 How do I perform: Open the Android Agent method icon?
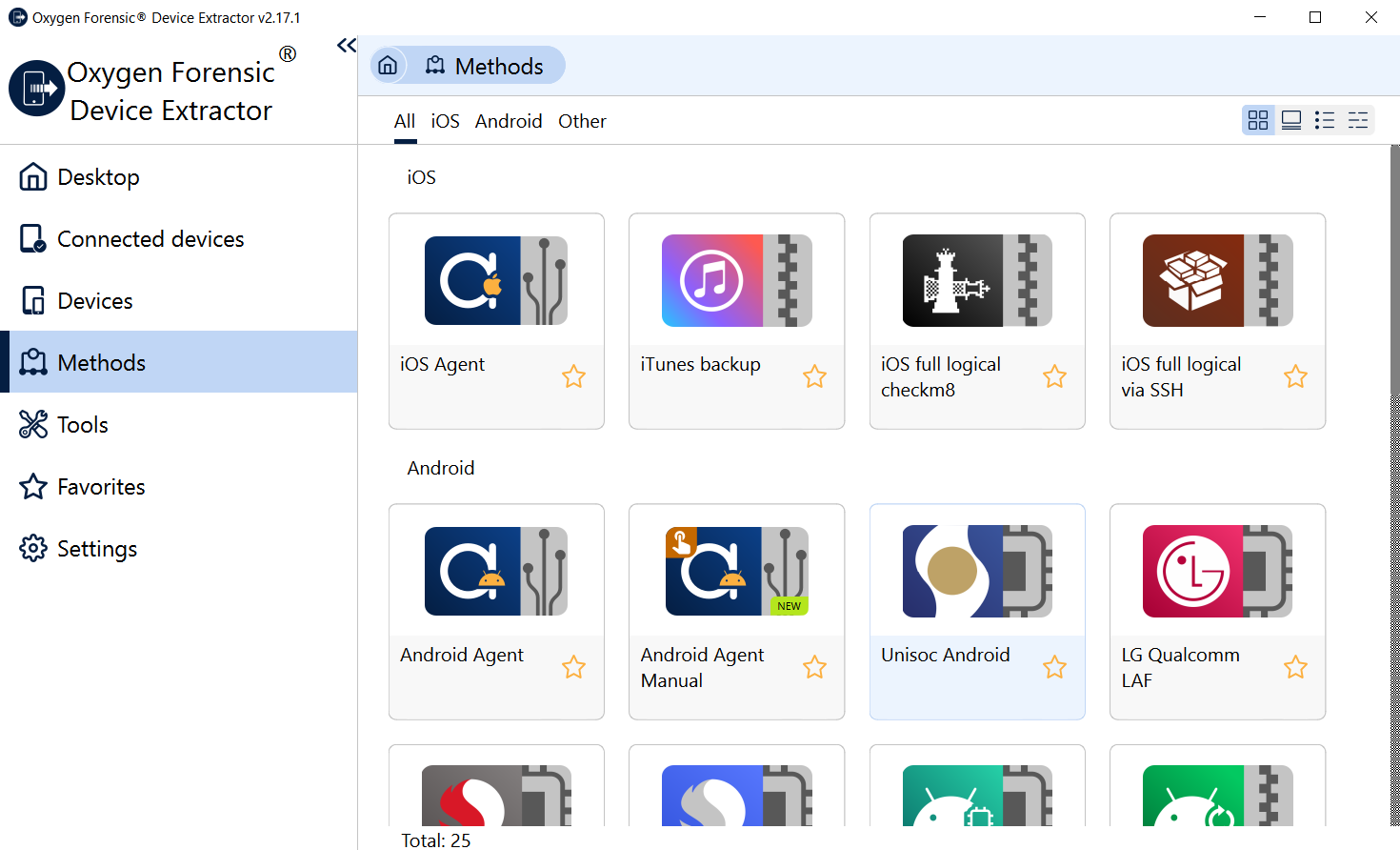pyautogui.click(x=496, y=571)
